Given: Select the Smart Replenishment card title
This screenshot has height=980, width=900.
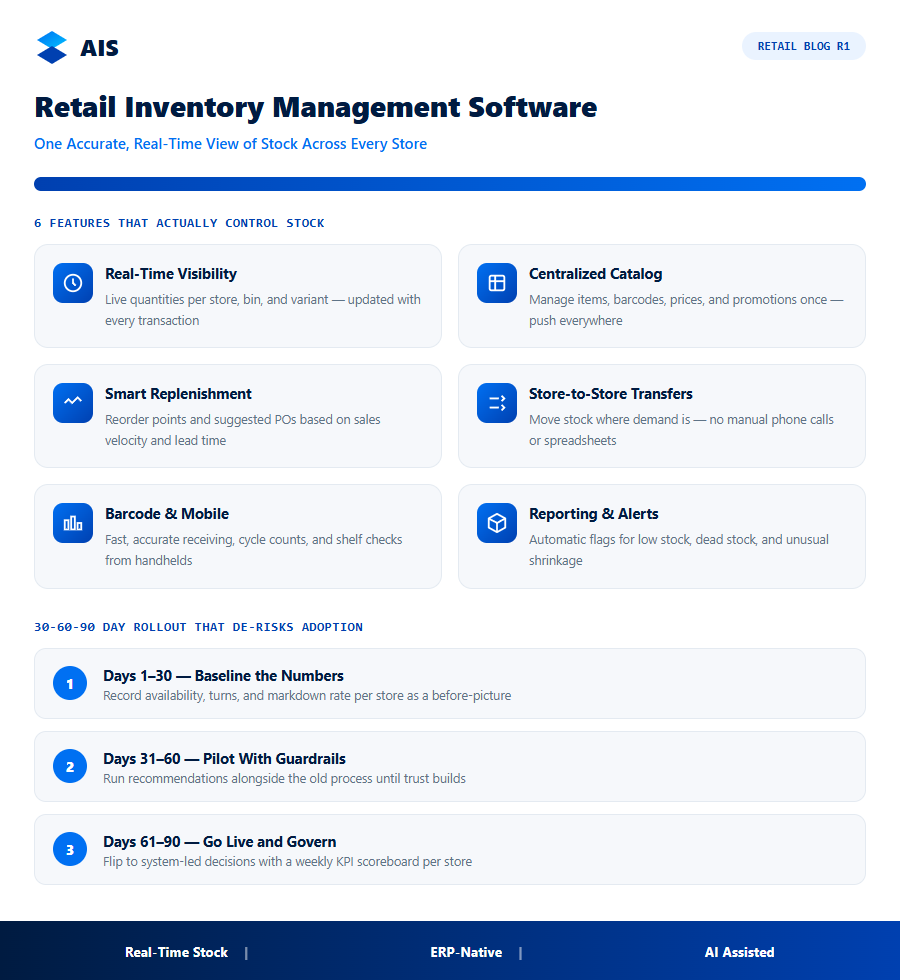Looking at the screenshot, I should [178, 394].
